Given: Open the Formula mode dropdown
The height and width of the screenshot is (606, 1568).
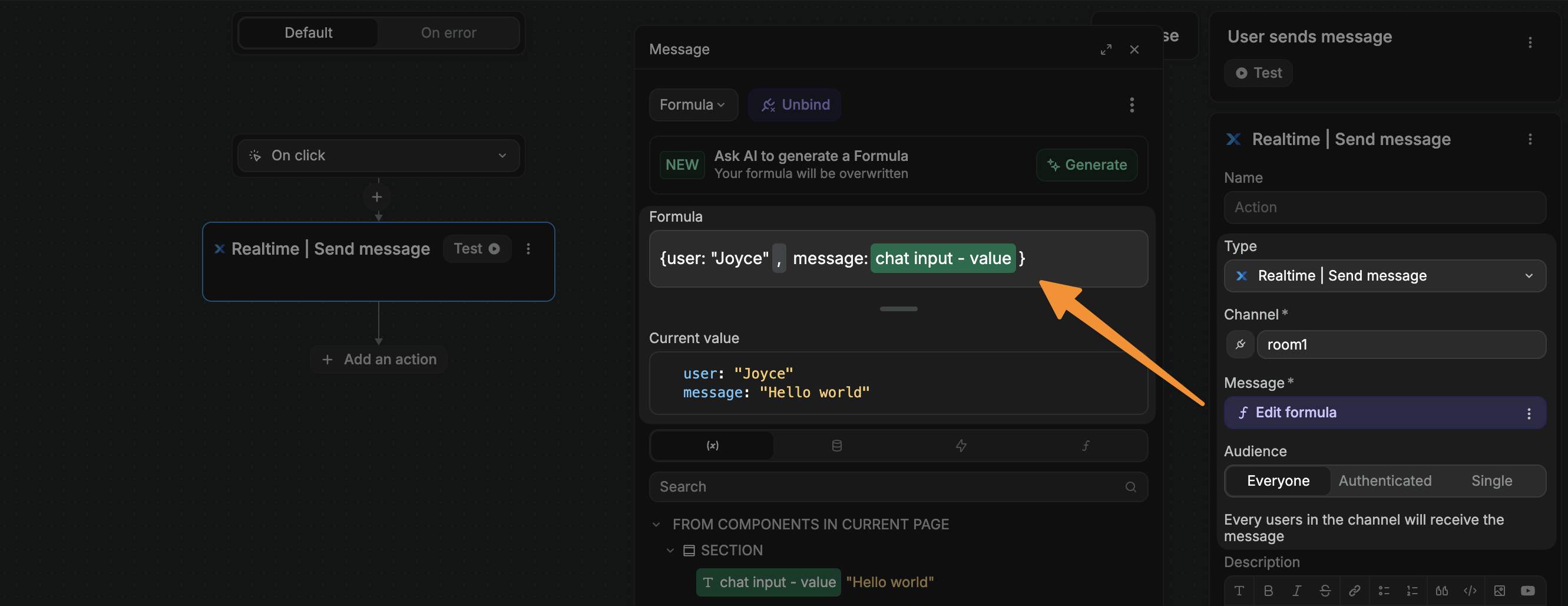Looking at the screenshot, I should click(692, 105).
